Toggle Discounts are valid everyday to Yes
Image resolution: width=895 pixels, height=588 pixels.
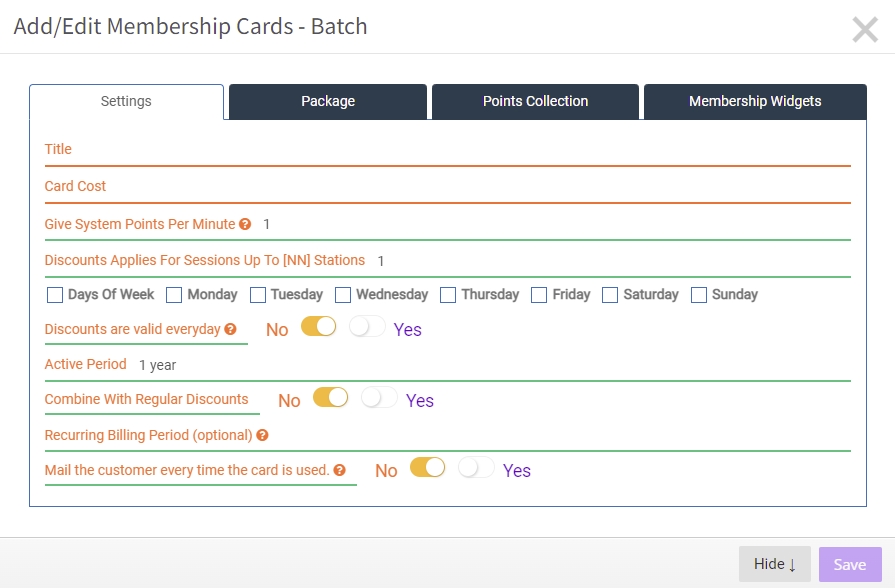coord(367,327)
